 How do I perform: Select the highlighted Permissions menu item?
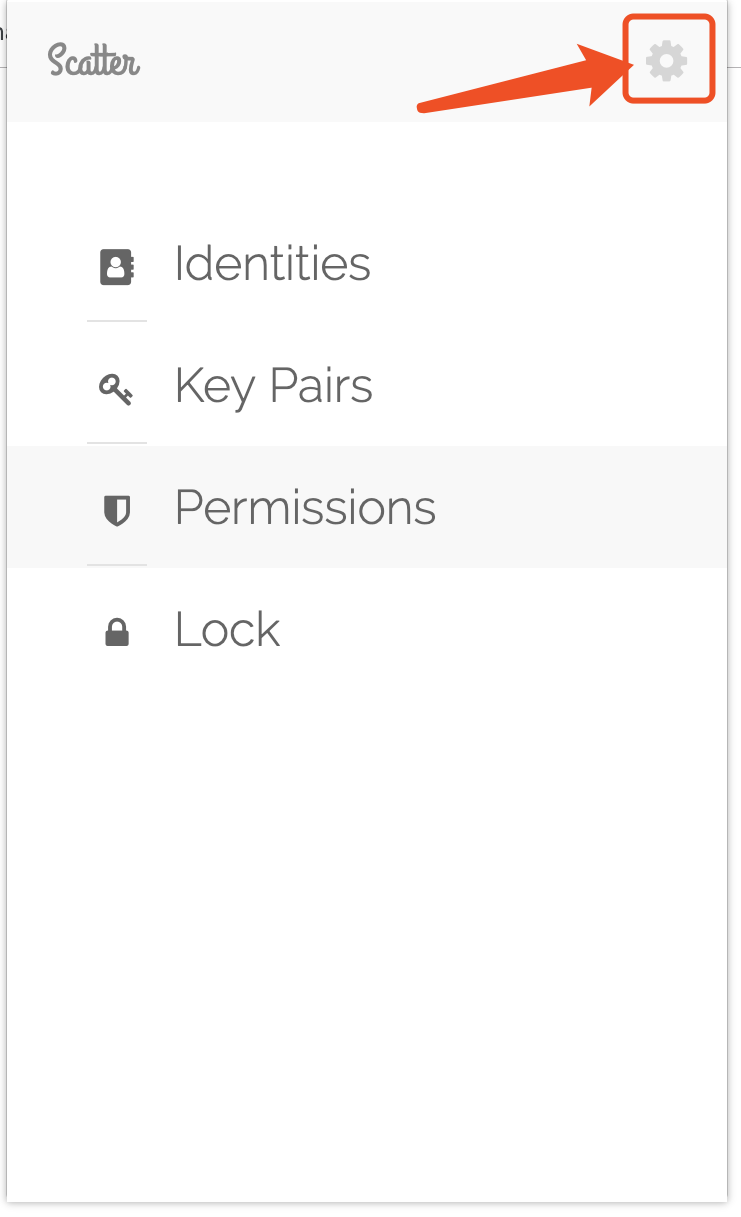point(367,508)
